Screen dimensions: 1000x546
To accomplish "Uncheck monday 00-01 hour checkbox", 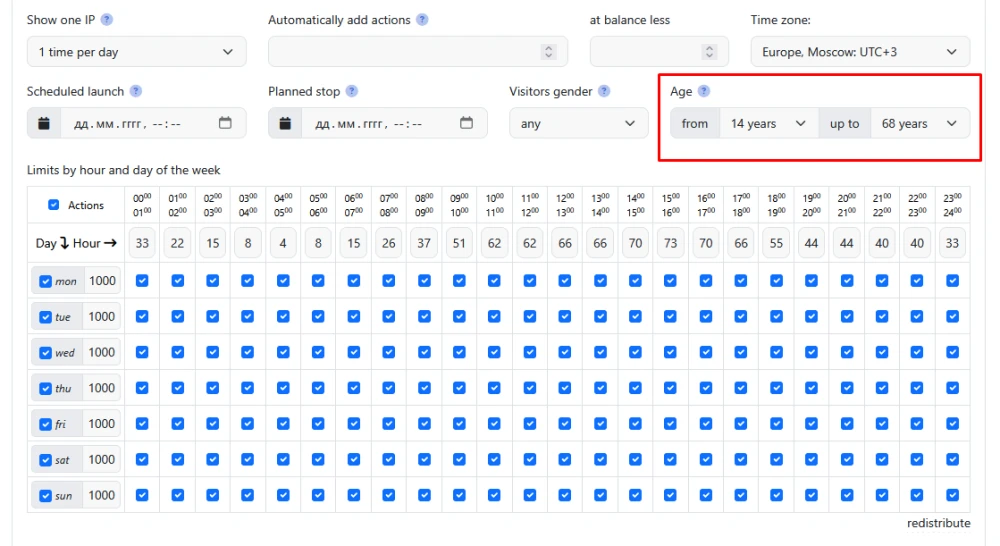I will tap(142, 281).
